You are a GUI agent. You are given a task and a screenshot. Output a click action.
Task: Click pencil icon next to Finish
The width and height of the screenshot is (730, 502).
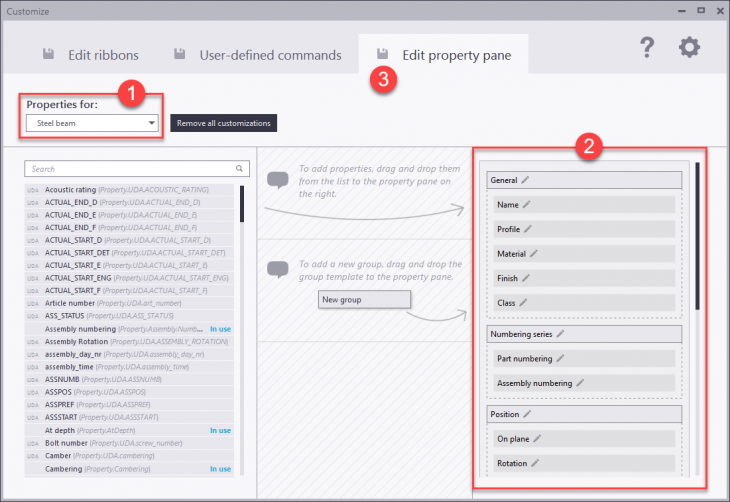click(526, 278)
